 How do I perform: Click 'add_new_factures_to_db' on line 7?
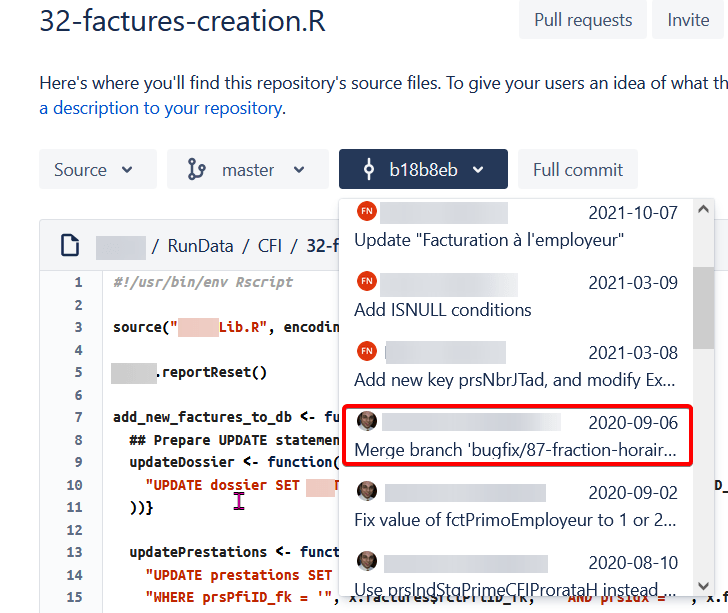202,417
